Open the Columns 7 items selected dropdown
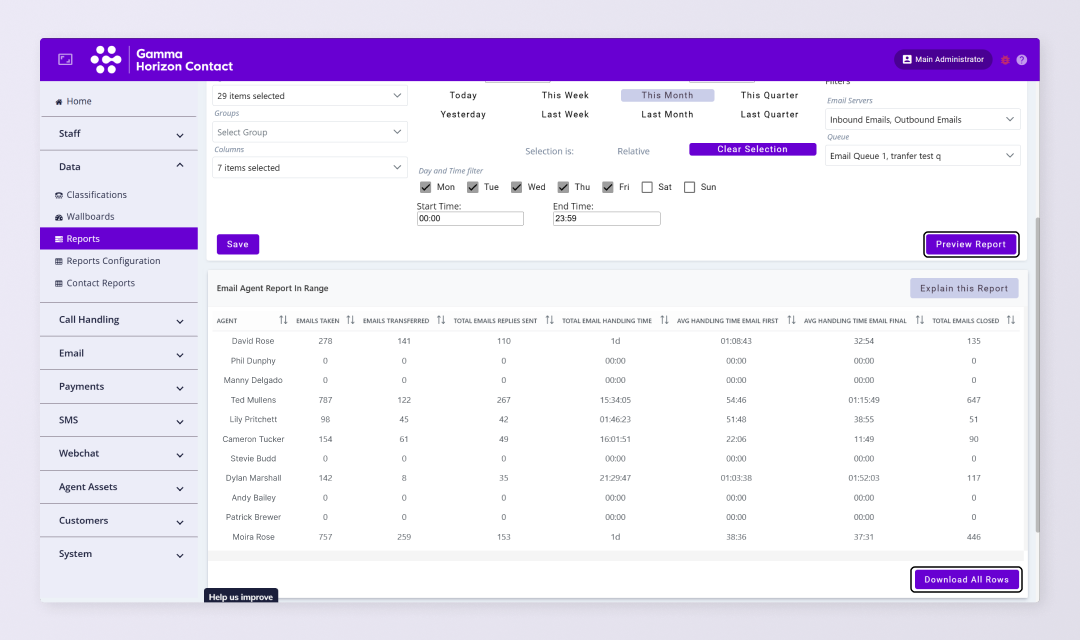This screenshot has width=1080, height=640. coord(310,168)
